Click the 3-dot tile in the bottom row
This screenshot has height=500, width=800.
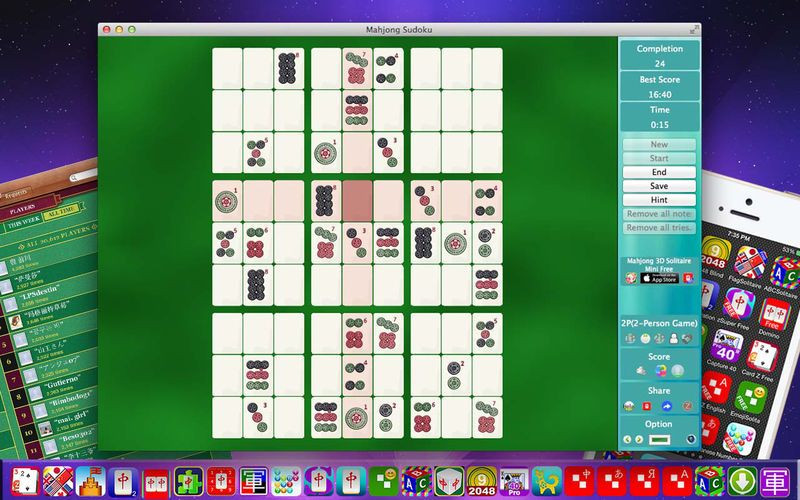point(258,418)
